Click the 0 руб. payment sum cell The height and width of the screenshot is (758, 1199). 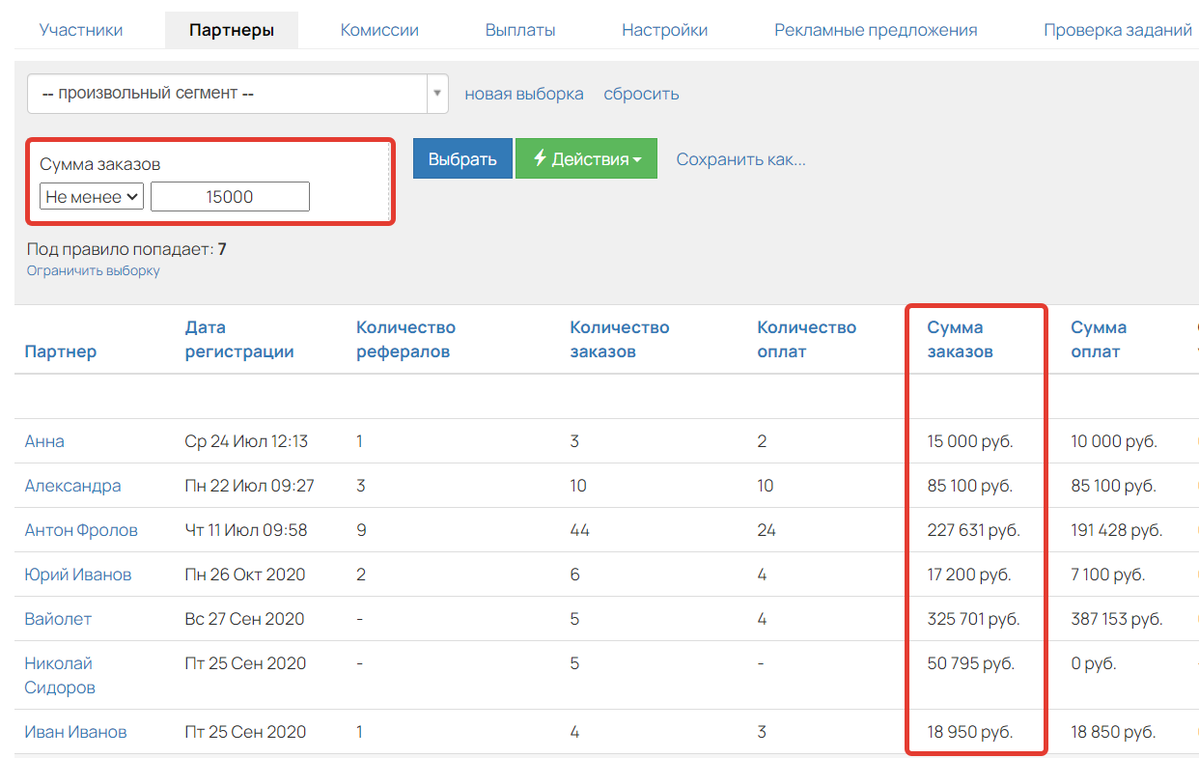tap(1093, 663)
